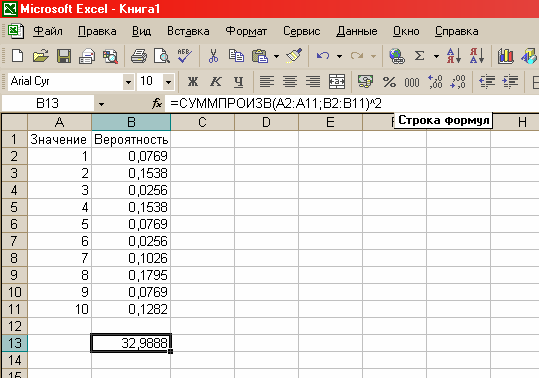Open an existing file using the folder icon

[41, 56]
